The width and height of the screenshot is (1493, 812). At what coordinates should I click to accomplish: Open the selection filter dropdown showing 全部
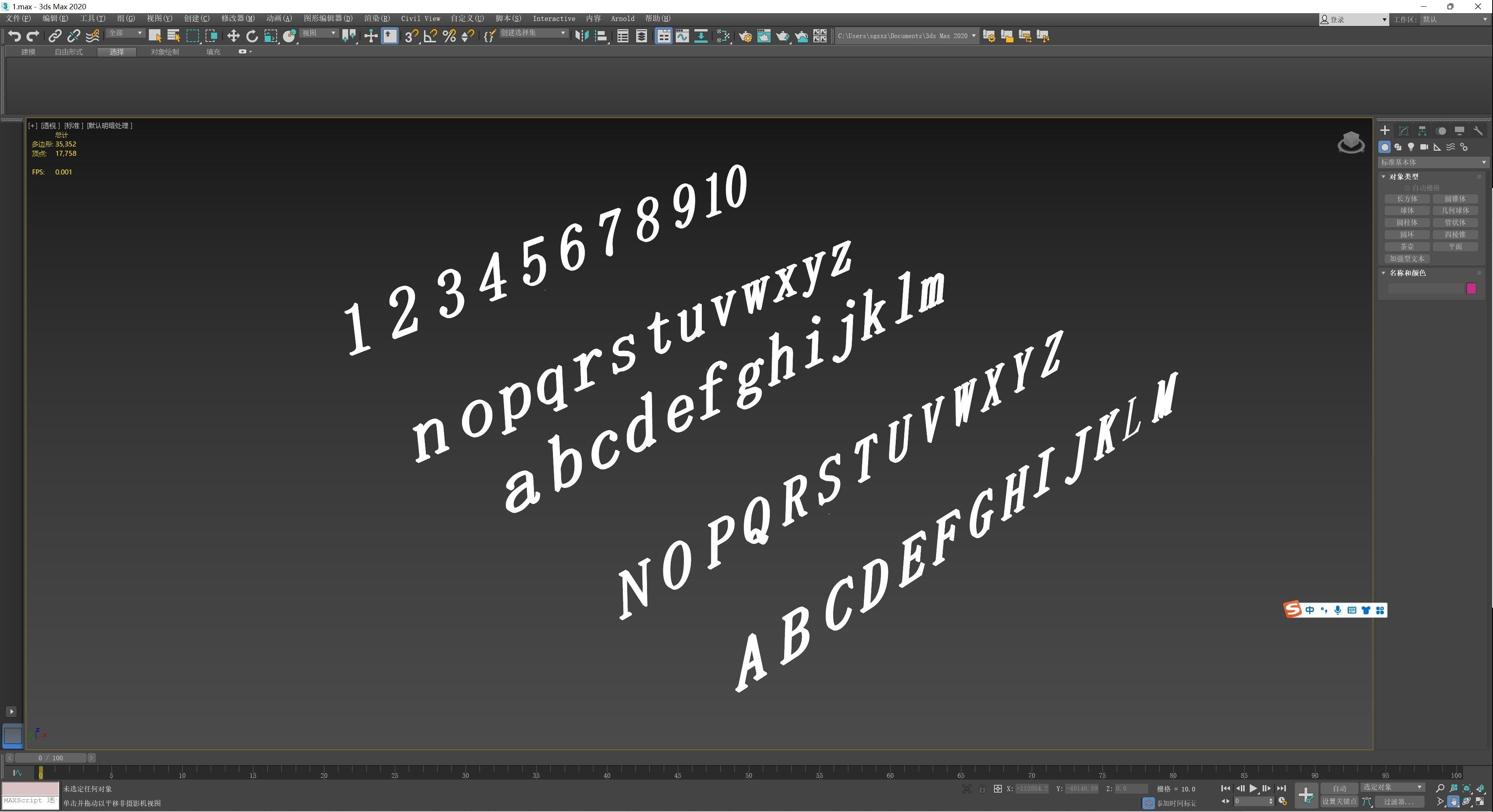coord(124,33)
